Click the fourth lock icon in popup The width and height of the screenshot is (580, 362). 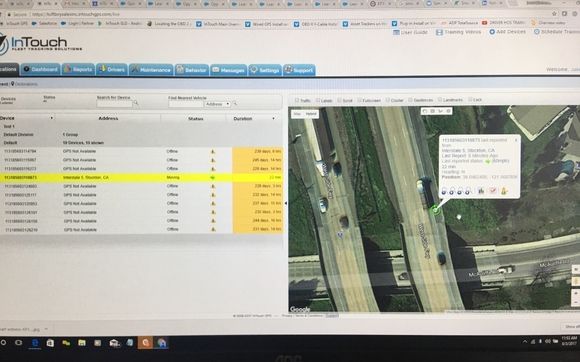[468, 191]
